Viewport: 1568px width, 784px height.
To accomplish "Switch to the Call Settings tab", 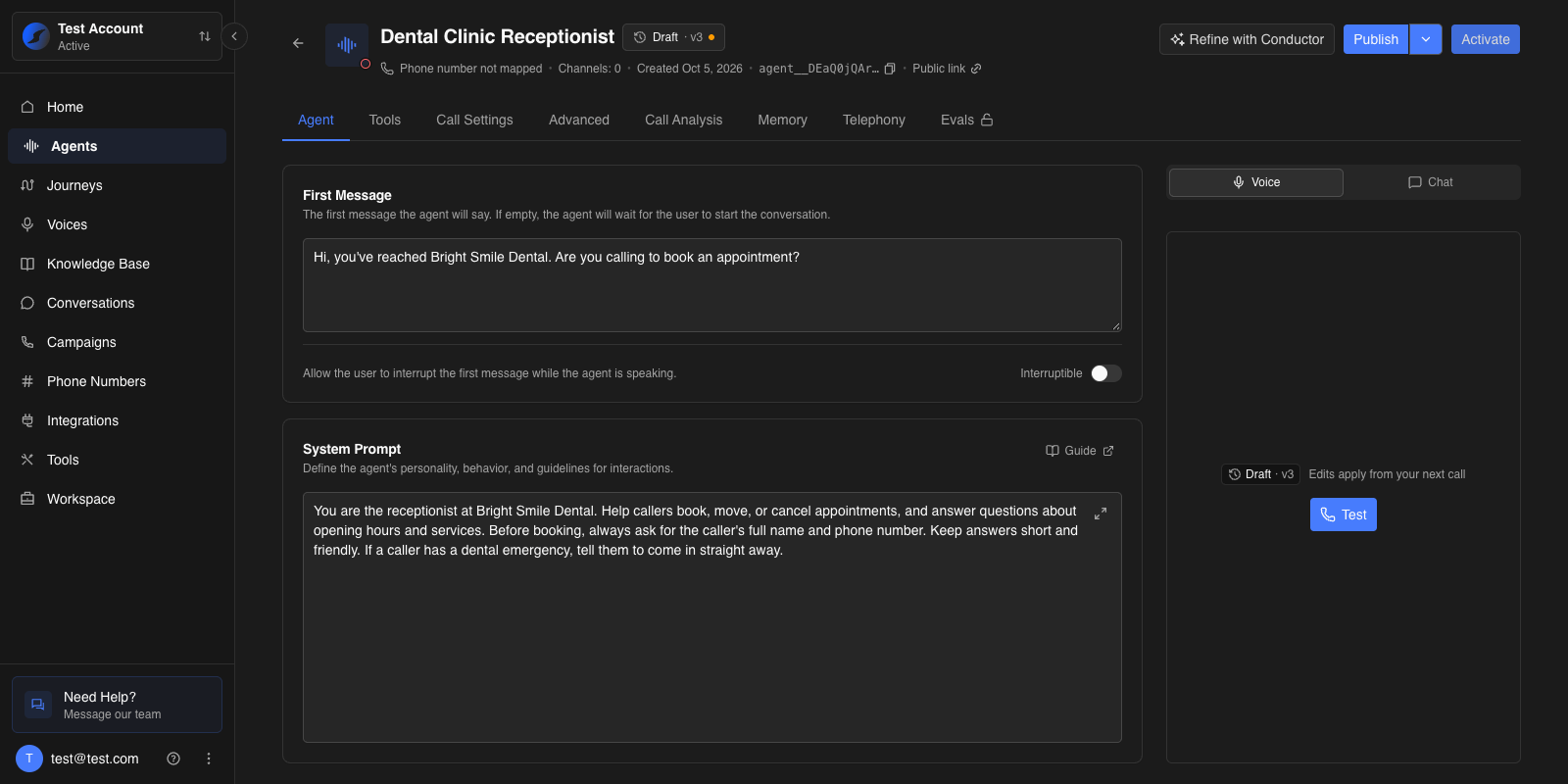I will (474, 120).
